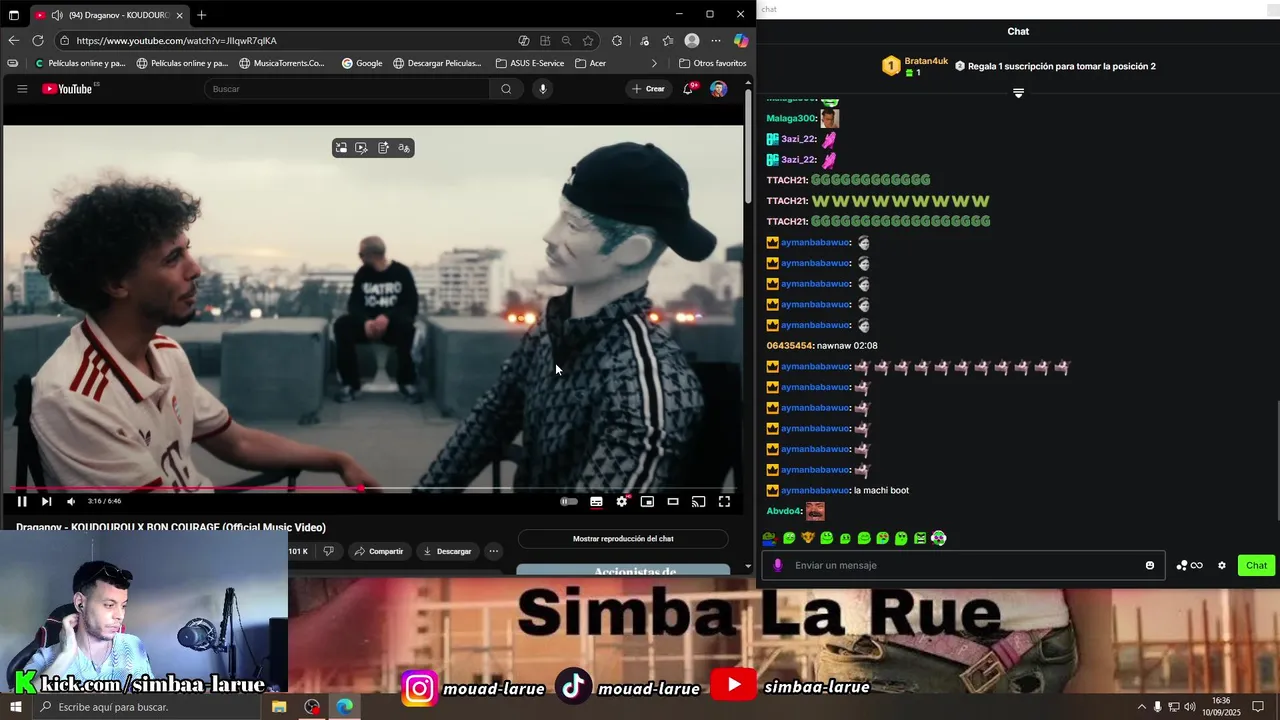Skip to the next video
The height and width of the screenshot is (720, 1280).
[x=46, y=502]
